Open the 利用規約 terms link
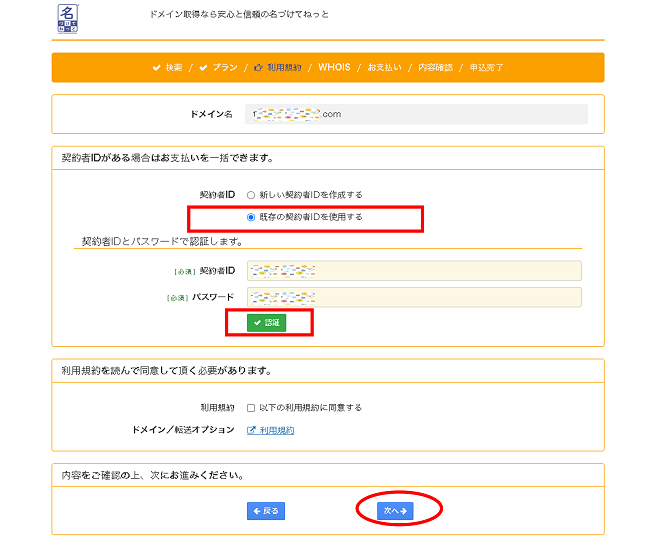Image resolution: width=650 pixels, height=544 pixels. (277, 430)
